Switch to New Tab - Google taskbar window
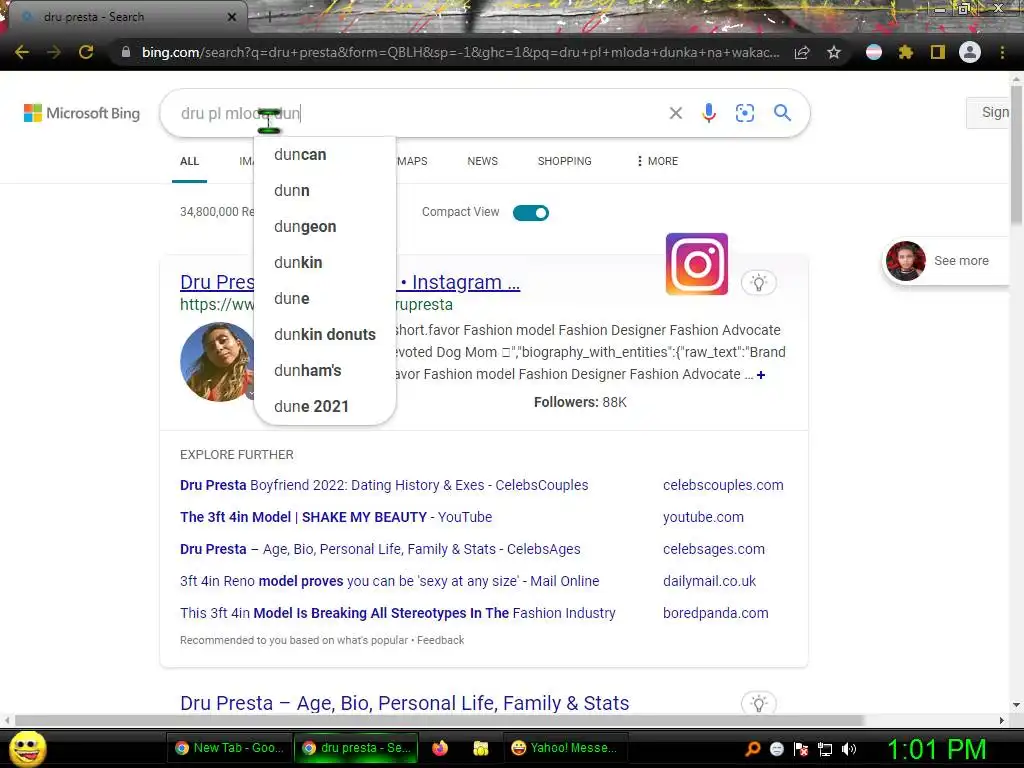Image resolution: width=1024 pixels, height=768 pixels. click(x=229, y=748)
